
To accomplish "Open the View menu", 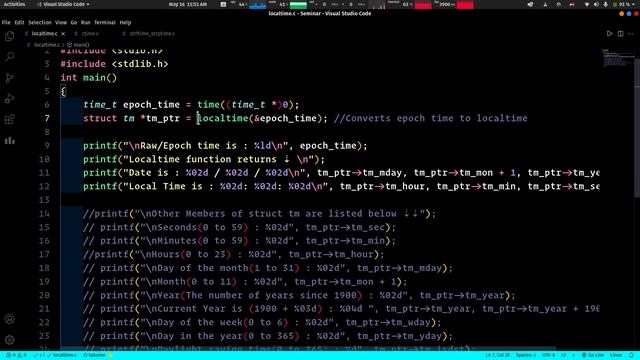I will [61, 22].
